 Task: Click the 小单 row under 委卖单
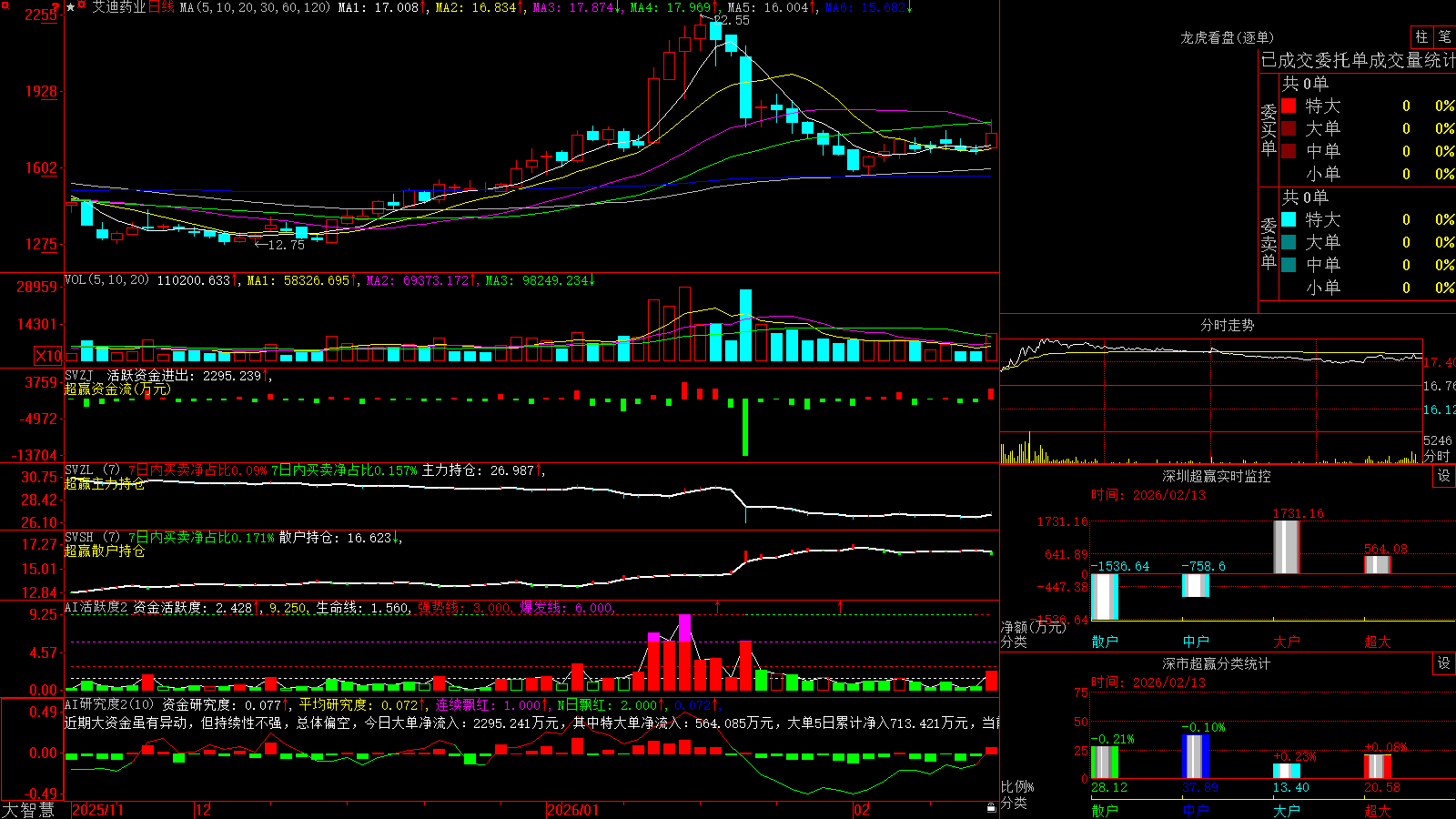tap(1368, 288)
